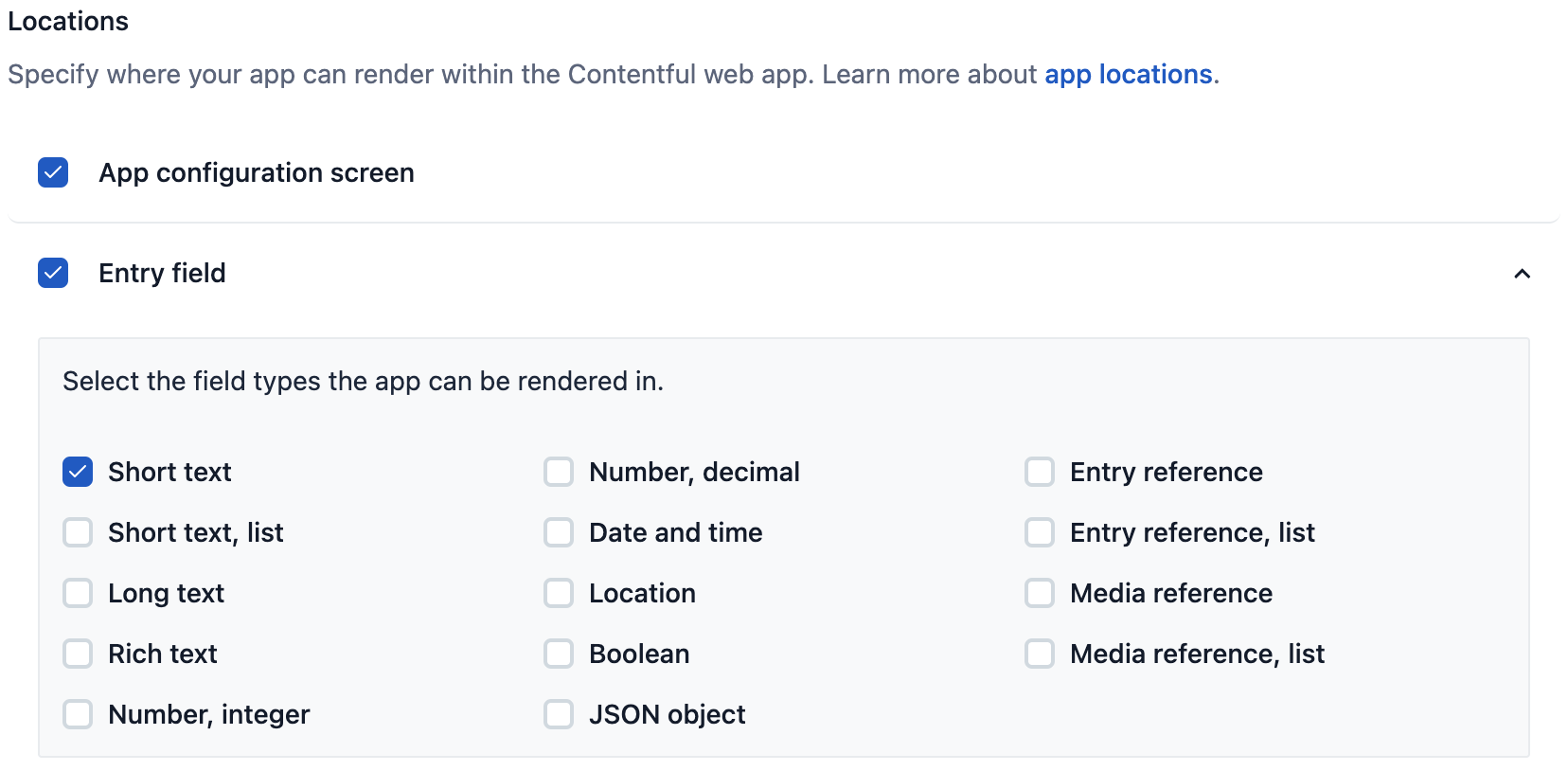Enable the Media reference, list checkbox
The image size is (1568, 771).
point(1040,654)
